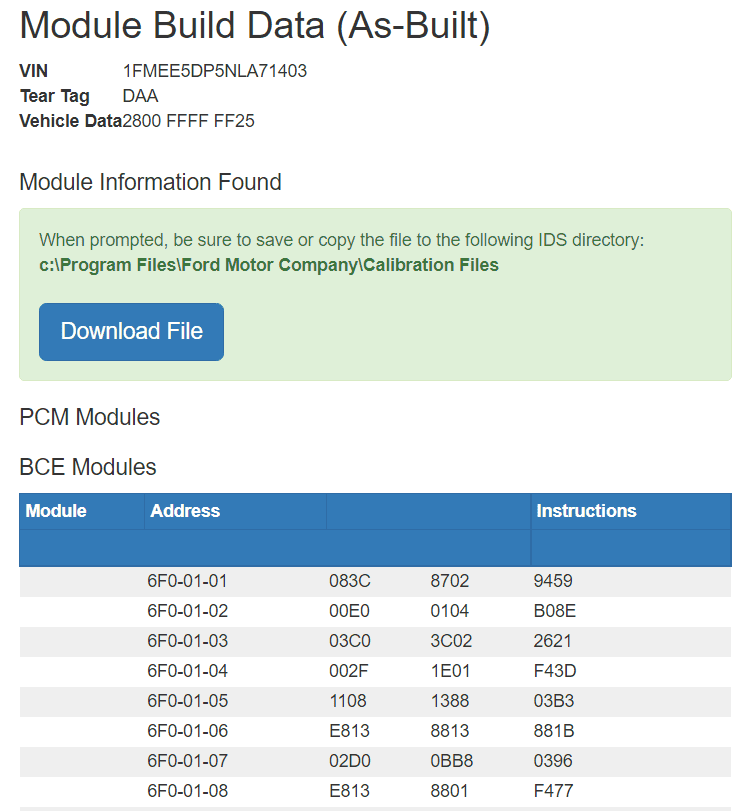Click the BCE Modules heading
The image size is (755, 811).
click(x=88, y=467)
